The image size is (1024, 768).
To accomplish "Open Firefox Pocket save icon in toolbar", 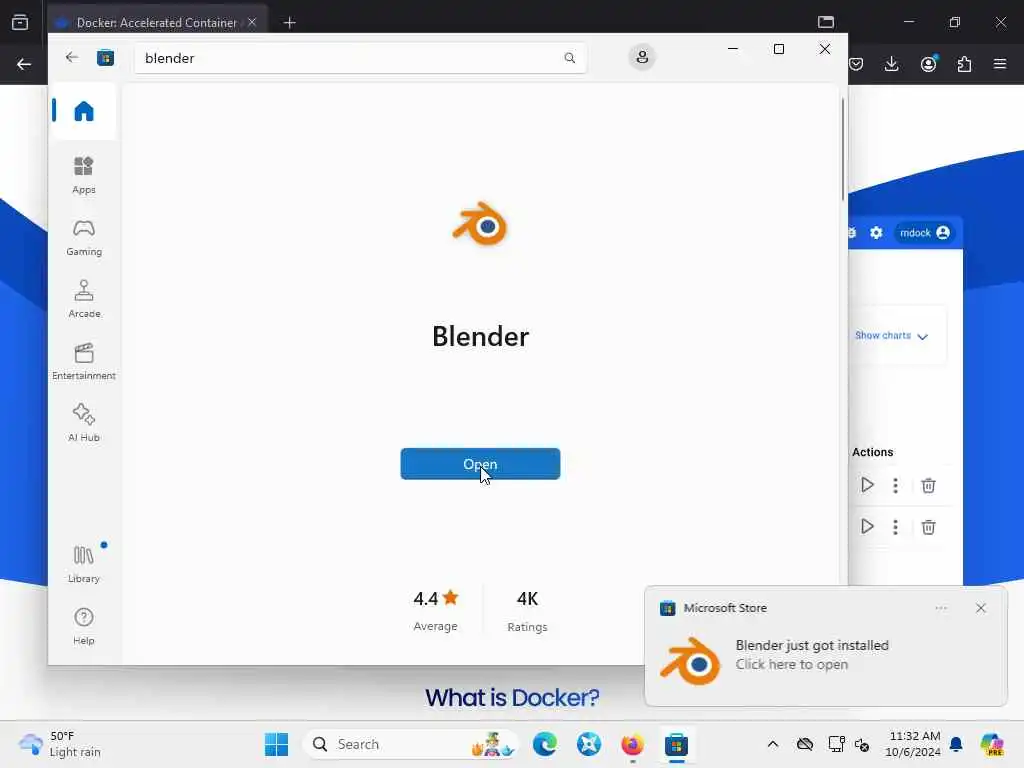I will click(x=856, y=64).
